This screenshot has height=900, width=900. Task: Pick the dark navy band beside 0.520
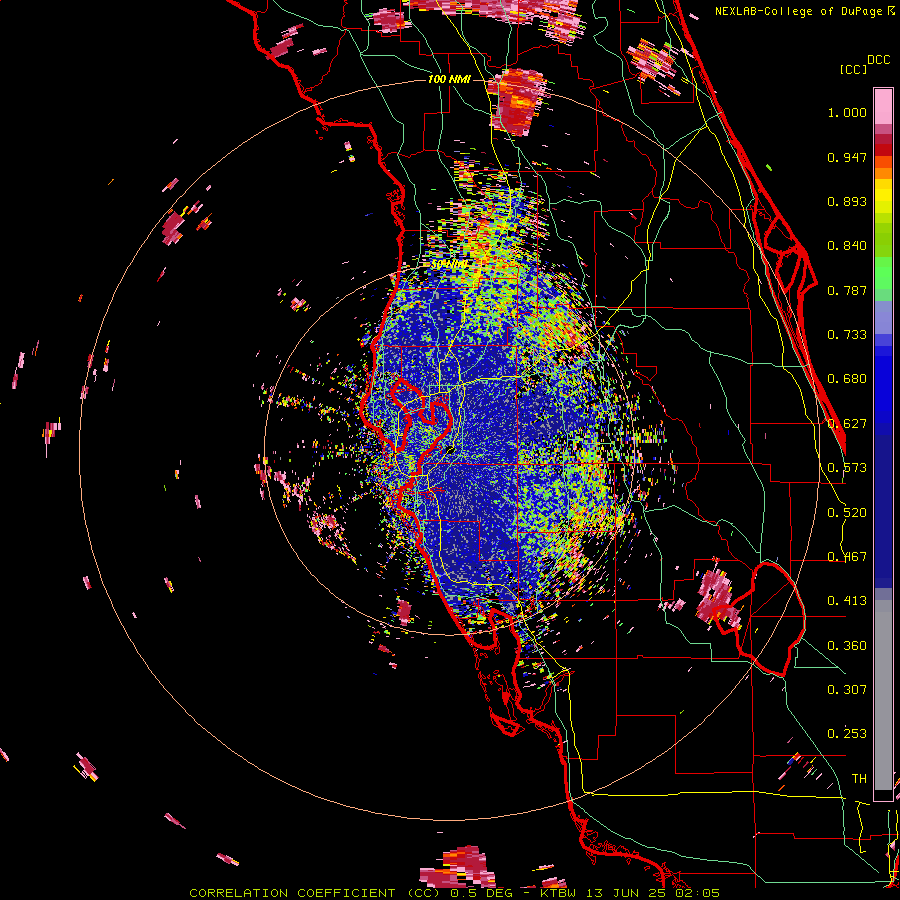[883, 511]
